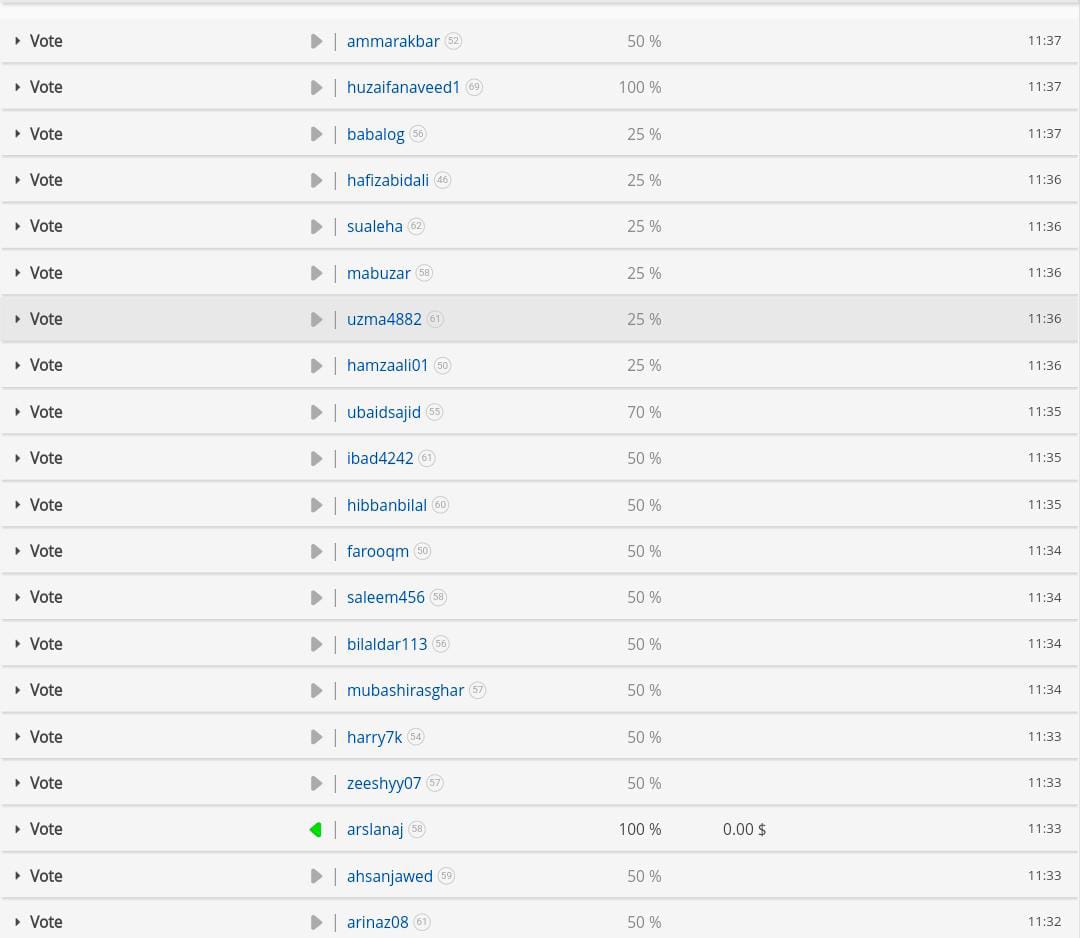Click the green arrow icon beside arslanaj

(316, 830)
